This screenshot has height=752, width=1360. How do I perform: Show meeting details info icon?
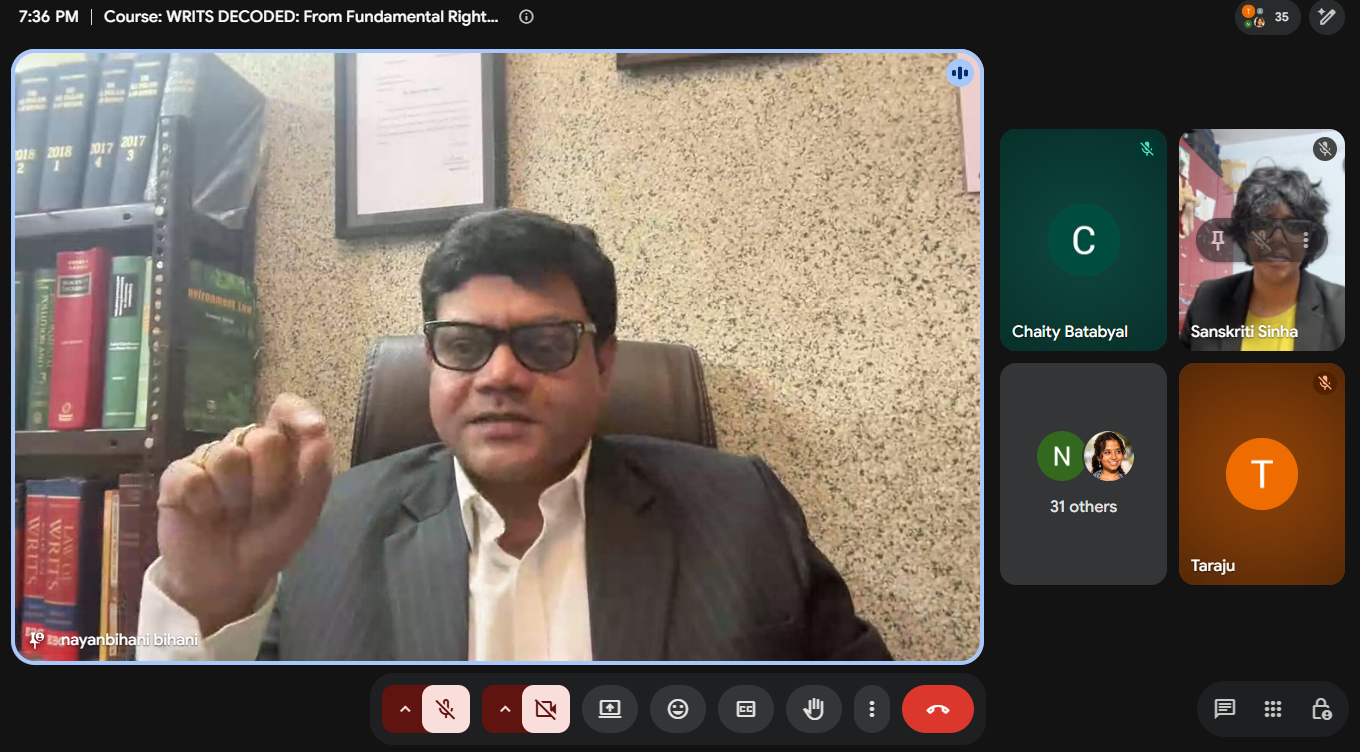coord(527,17)
